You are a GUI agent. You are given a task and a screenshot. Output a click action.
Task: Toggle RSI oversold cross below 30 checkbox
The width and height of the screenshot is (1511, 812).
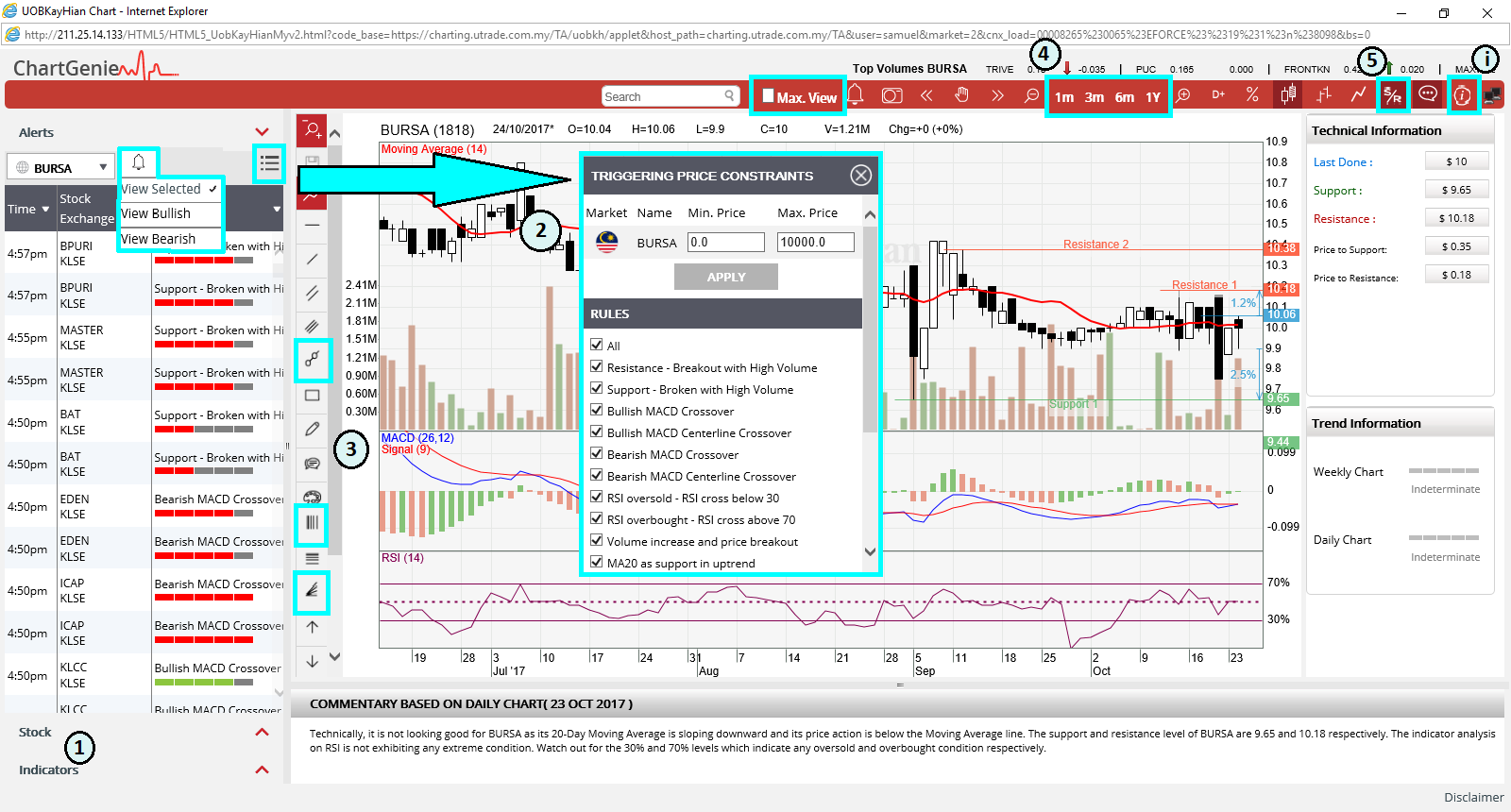[597, 497]
